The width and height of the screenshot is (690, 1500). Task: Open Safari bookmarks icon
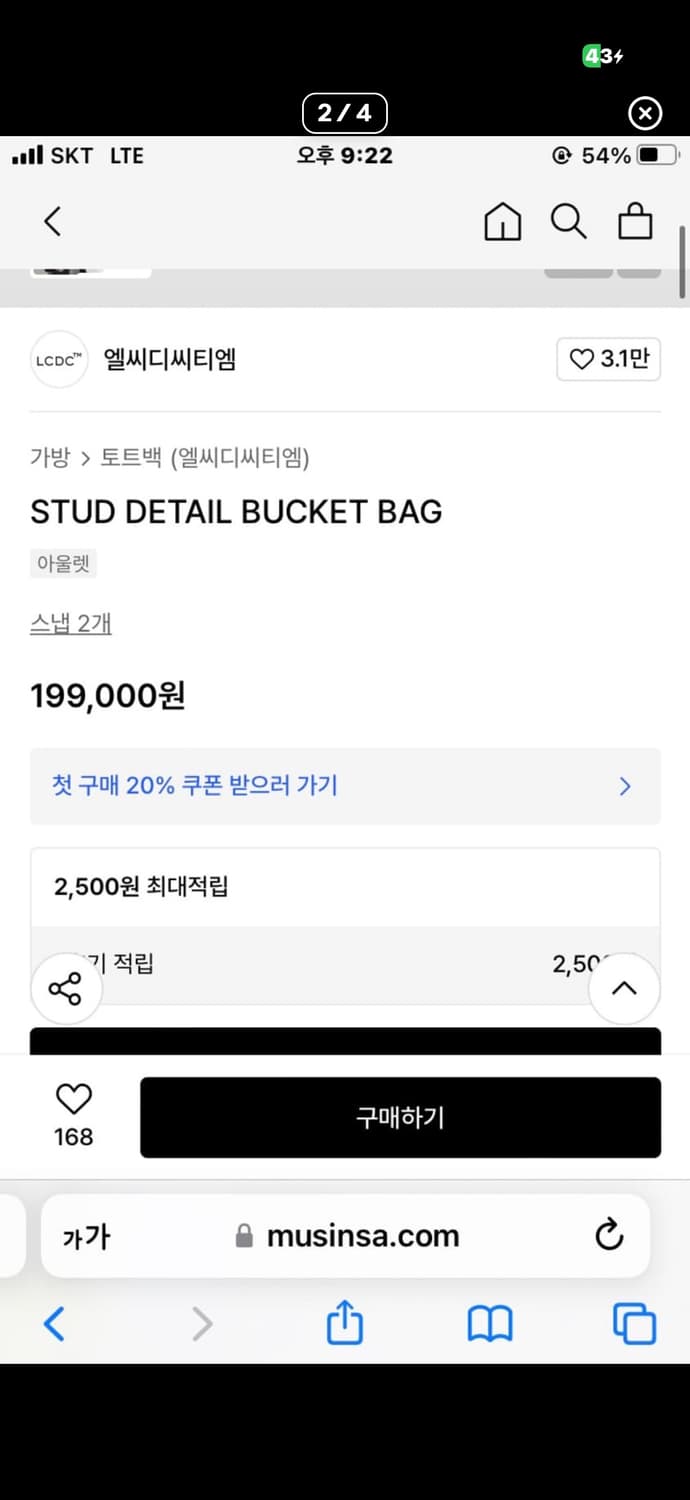click(490, 1325)
